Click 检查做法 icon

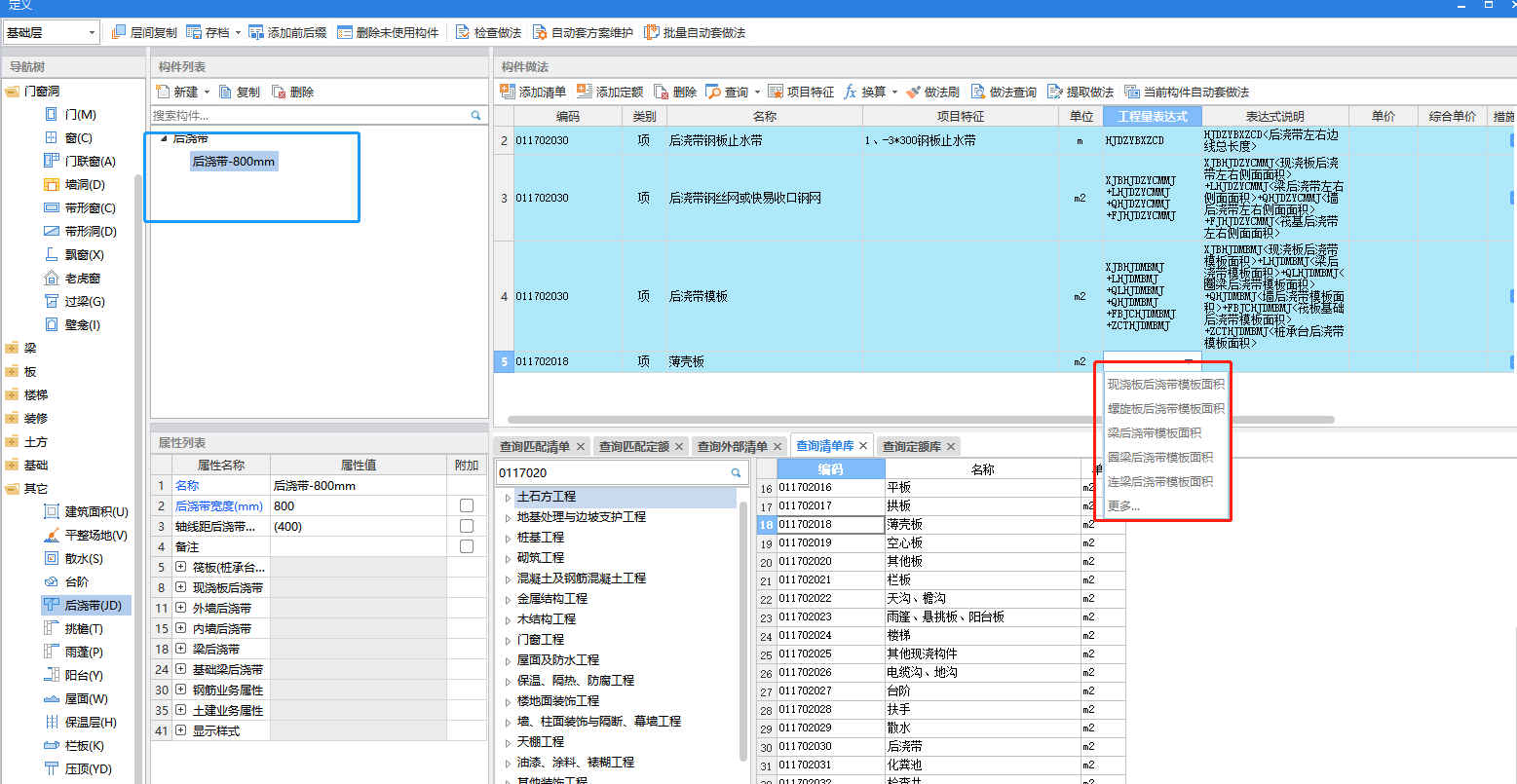point(463,32)
